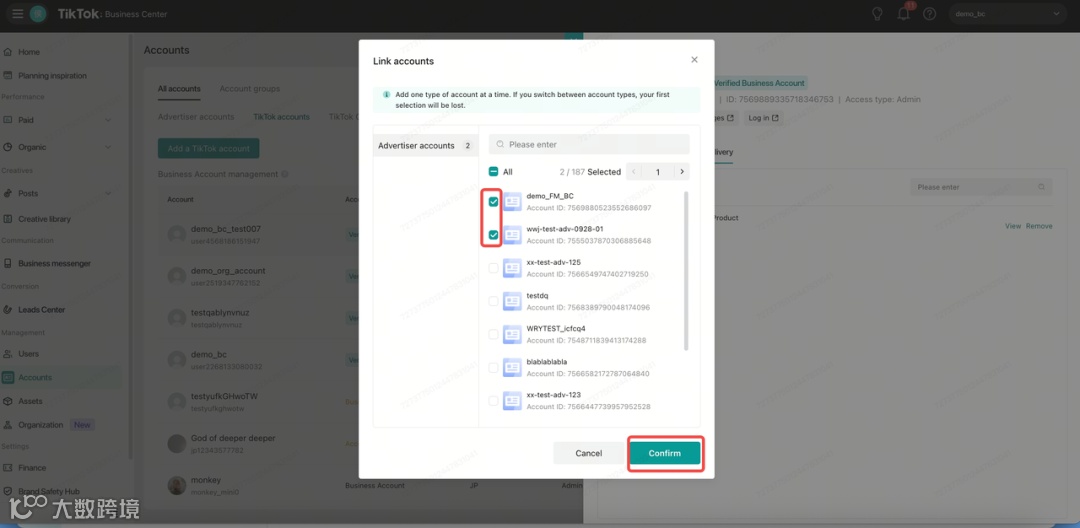Image resolution: width=1080 pixels, height=528 pixels.
Task: Click the Business Account management info icon
Action: point(284,175)
